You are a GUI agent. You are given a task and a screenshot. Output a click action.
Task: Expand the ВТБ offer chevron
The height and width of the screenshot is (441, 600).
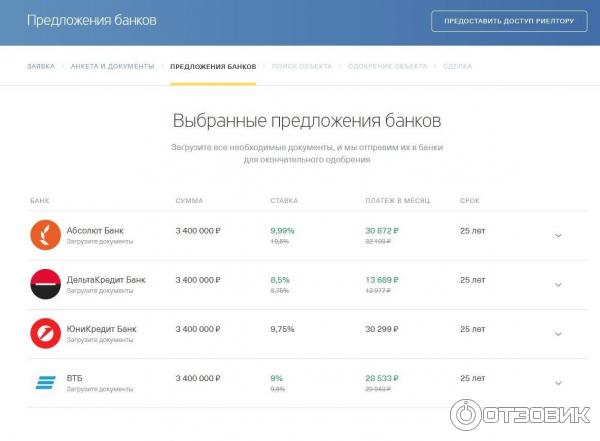pyautogui.click(x=558, y=383)
